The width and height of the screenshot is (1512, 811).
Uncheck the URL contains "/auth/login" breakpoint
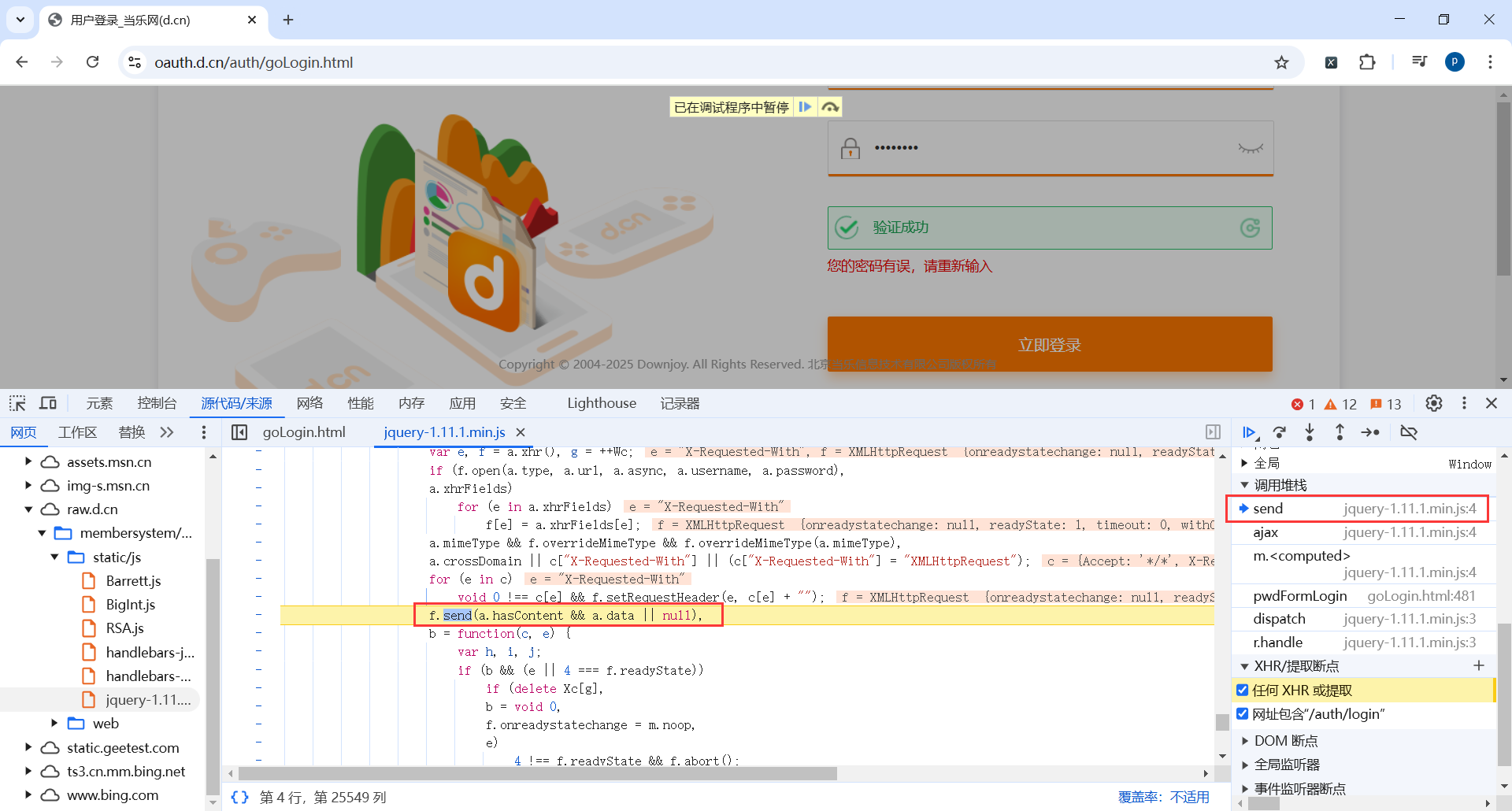coord(1243,714)
